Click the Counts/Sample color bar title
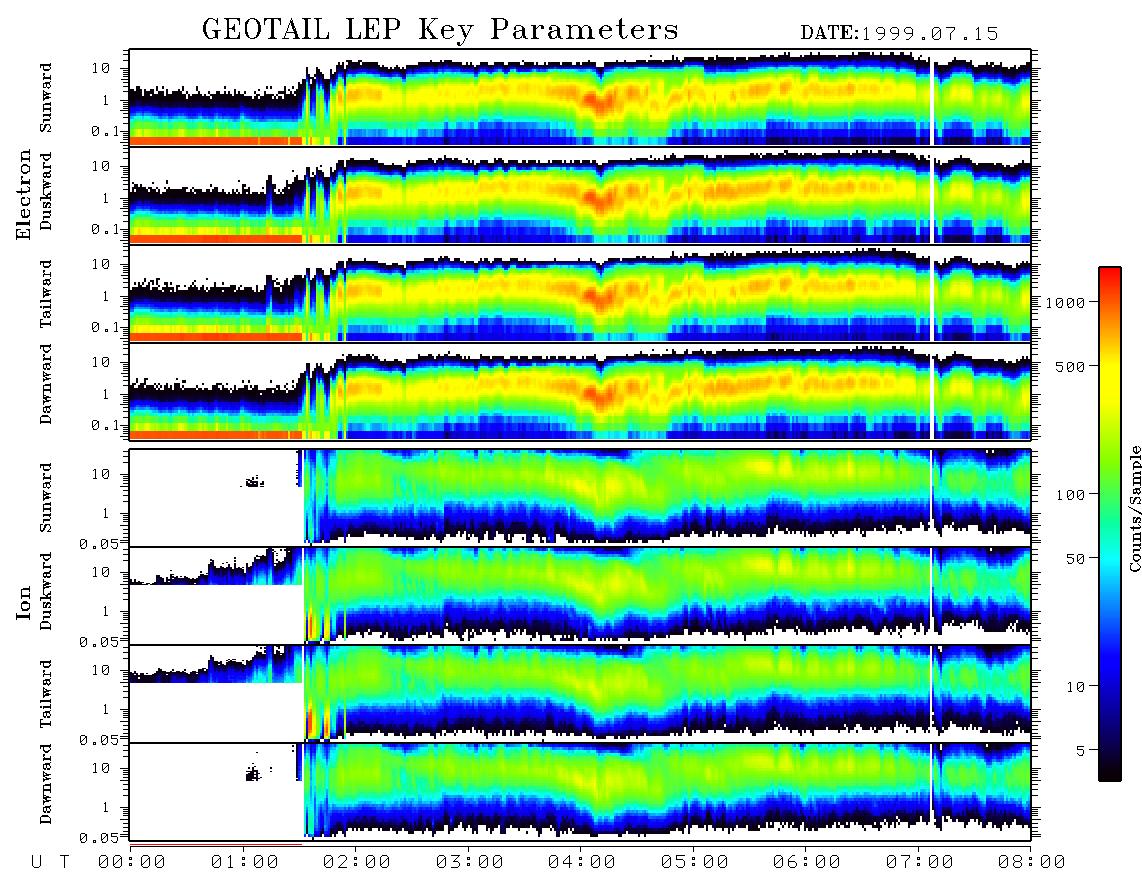This screenshot has height=880, width=1142. coord(1135,508)
